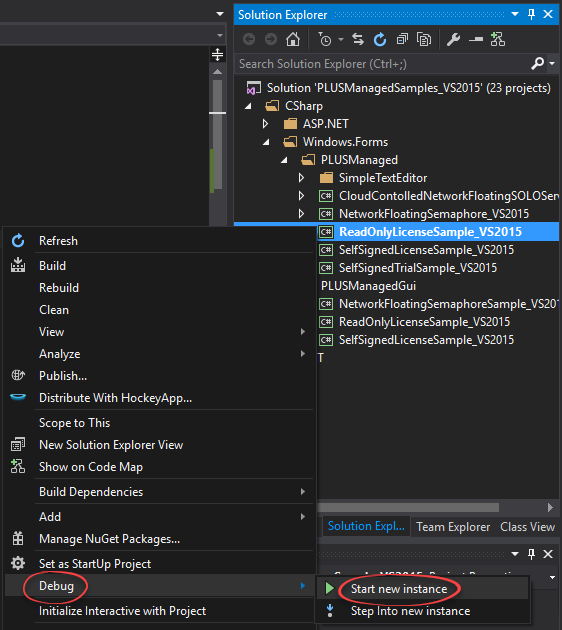Select highlighted ReadOnlyLicenseSample_VS2015 project
Screen dimensions: 562x630
(430, 232)
